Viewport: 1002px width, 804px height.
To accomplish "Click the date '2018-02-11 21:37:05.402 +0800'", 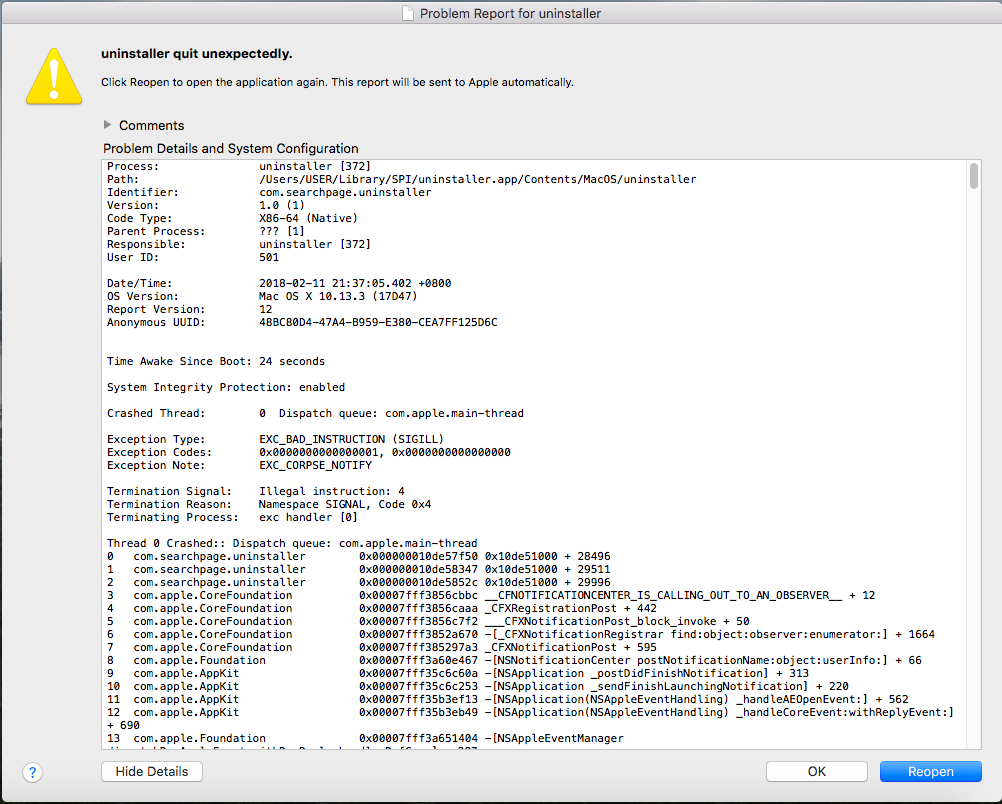I will (355, 283).
